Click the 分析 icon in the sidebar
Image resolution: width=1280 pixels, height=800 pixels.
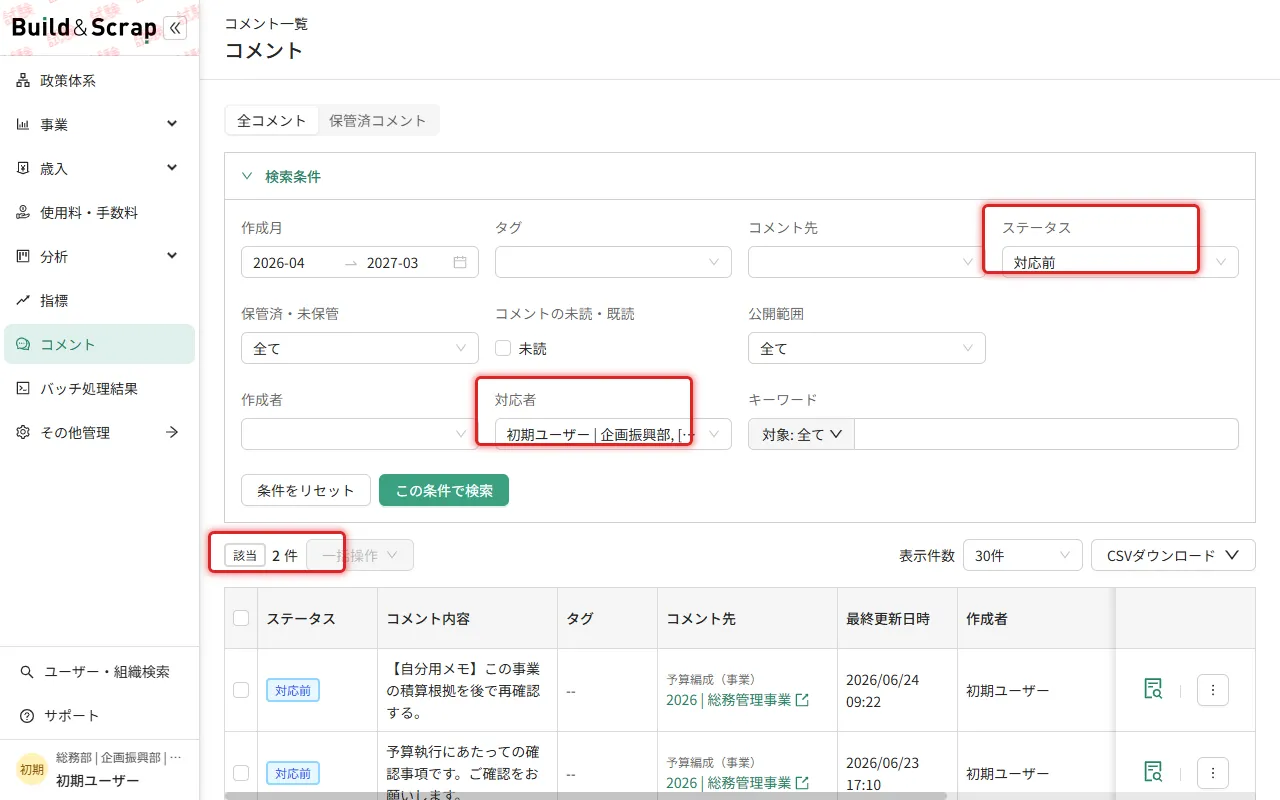[23, 257]
